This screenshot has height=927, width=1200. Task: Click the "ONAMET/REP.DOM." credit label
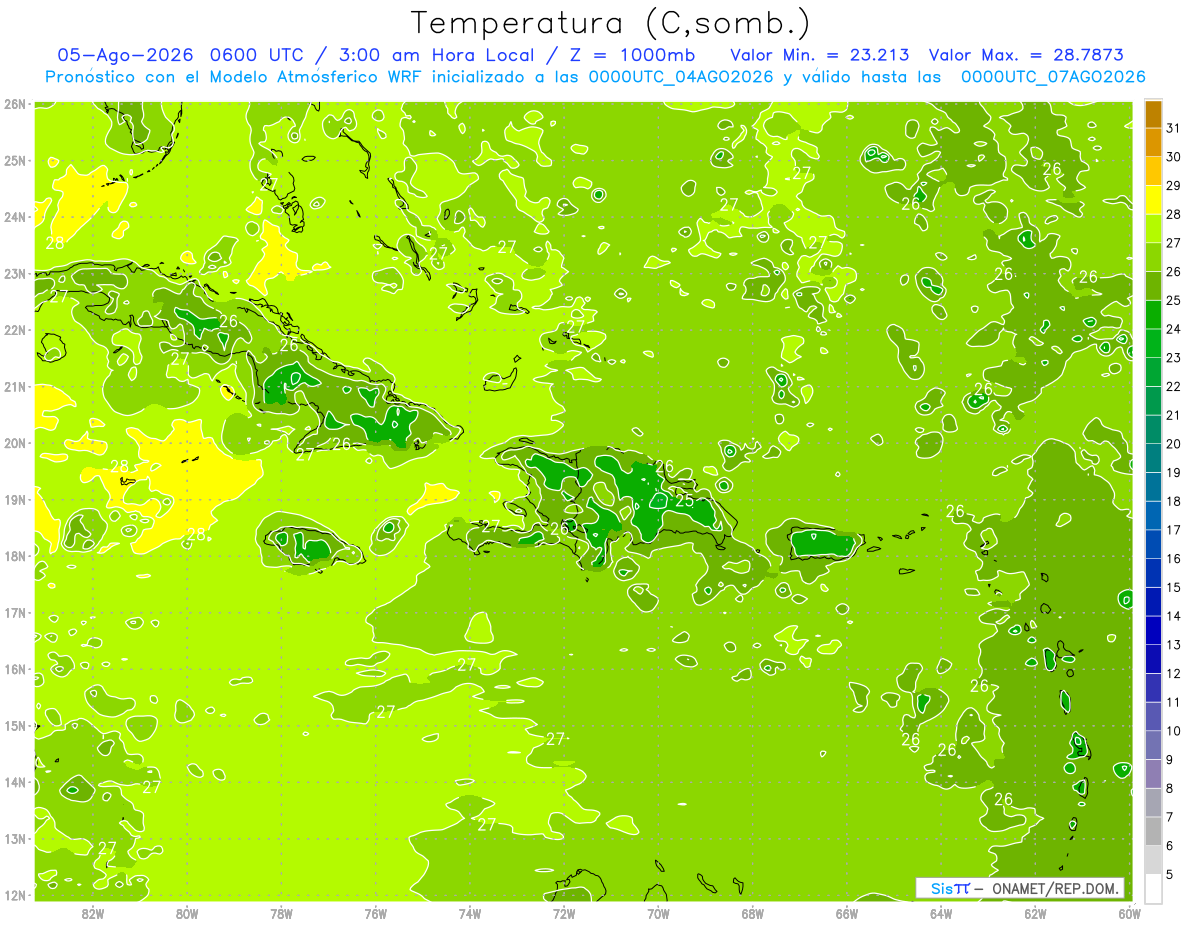[1055, 888]
